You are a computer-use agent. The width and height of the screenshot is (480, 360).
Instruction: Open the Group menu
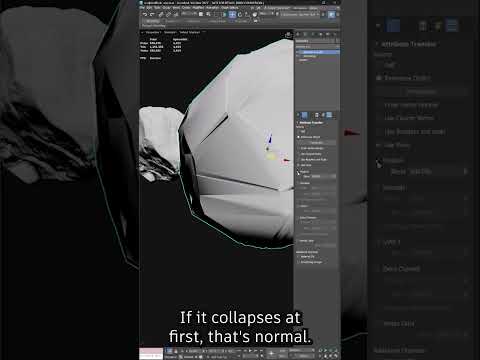pyautogui.click(x=165, y=7)
